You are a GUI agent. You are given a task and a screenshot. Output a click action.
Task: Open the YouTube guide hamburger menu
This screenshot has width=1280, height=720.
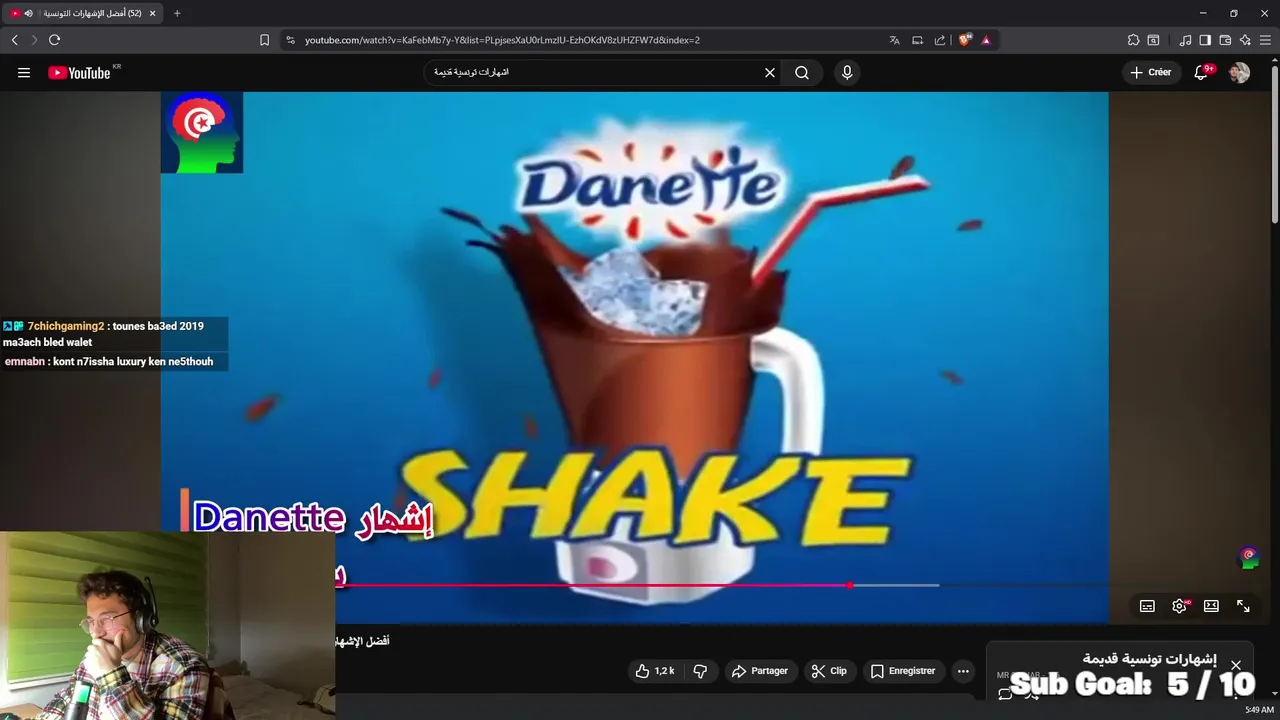(24, 72)
